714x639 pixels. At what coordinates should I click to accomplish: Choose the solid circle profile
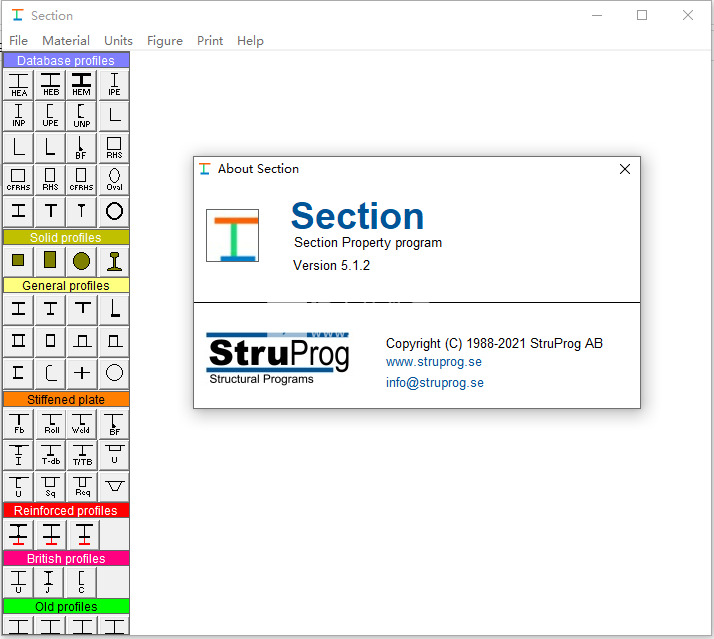[82, 261]
